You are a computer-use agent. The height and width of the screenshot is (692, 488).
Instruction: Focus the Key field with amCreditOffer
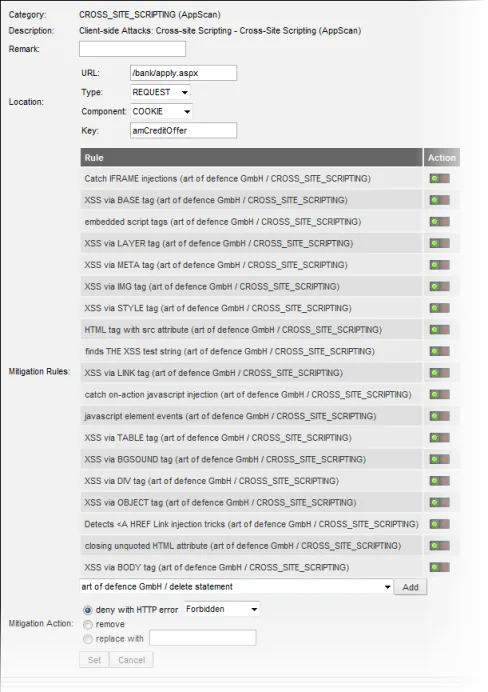[x=184, y=131]
